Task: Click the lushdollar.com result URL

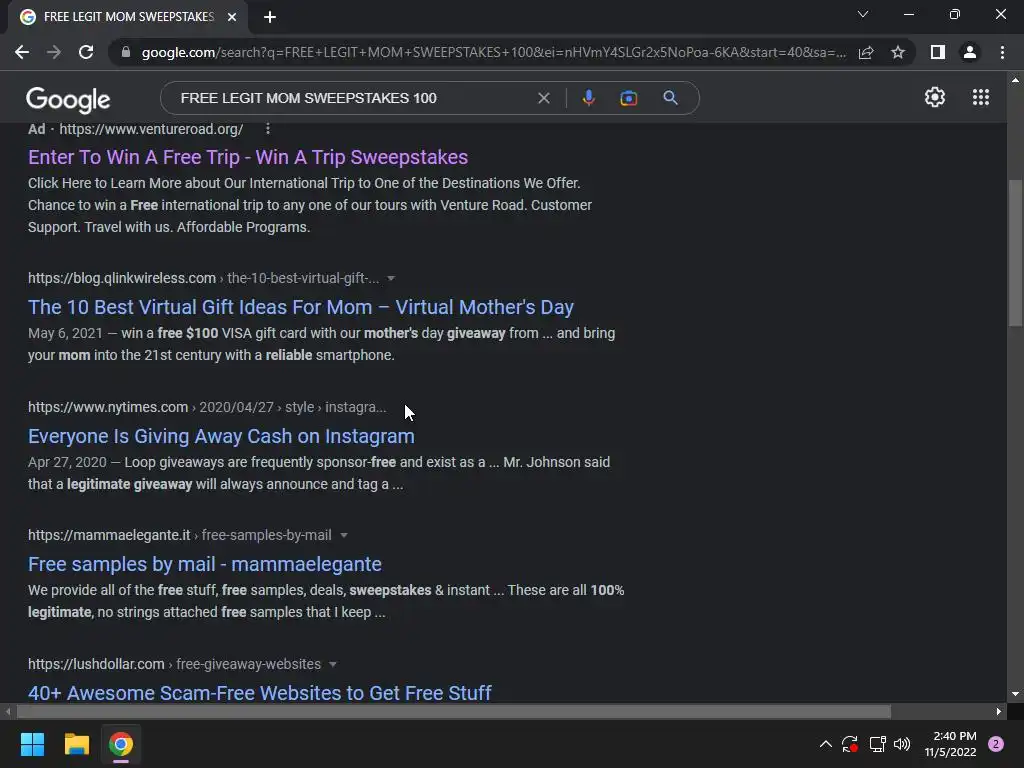Action: (96, 664)
